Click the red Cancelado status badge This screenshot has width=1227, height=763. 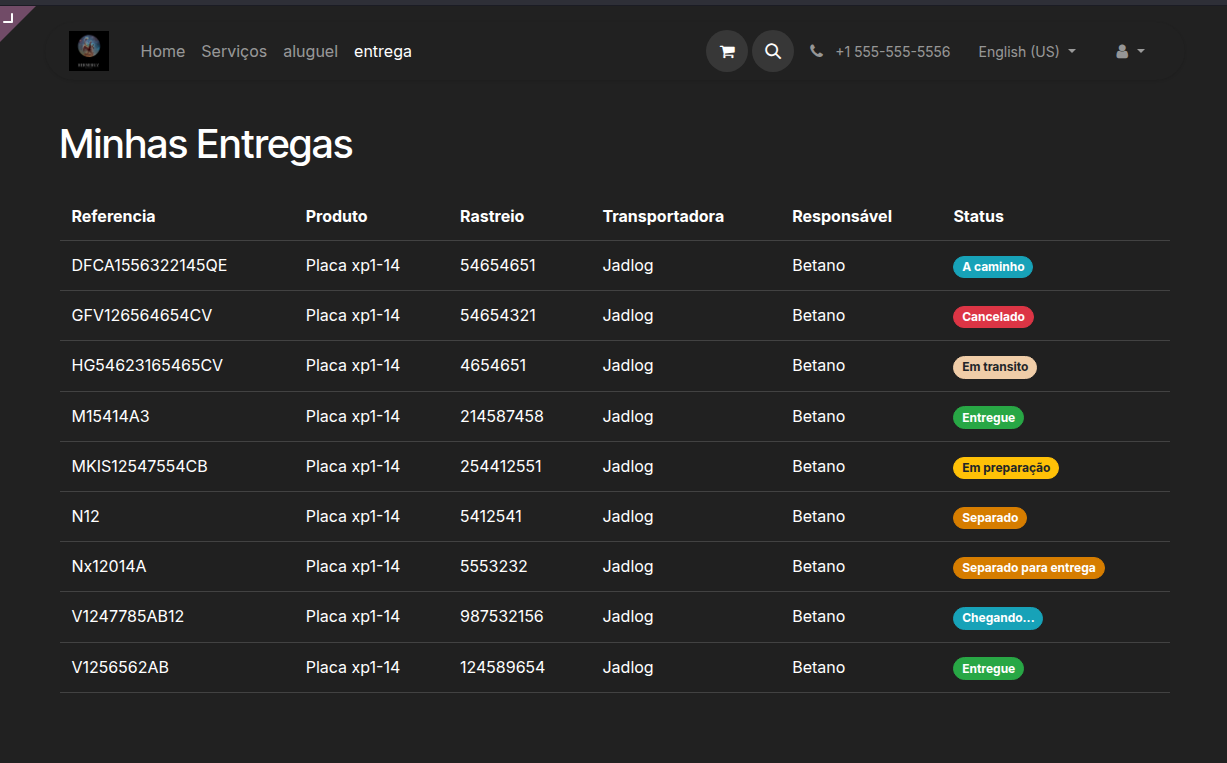[x=993, y=317]
